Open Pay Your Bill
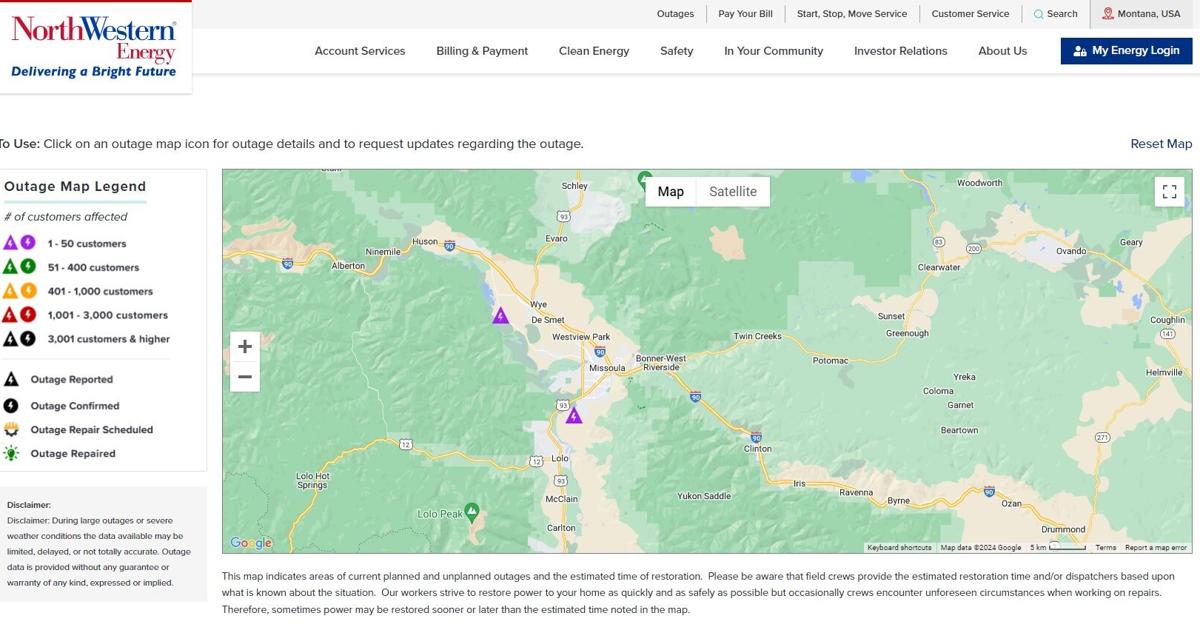The image size is (1200, 630). click(746, 14)
